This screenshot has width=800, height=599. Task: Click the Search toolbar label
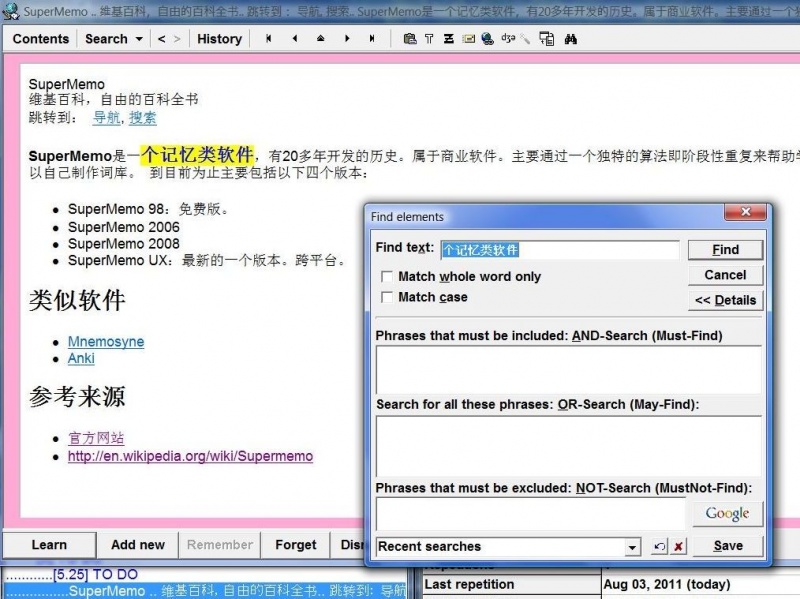pyautogui.click(x=106, y=39)
